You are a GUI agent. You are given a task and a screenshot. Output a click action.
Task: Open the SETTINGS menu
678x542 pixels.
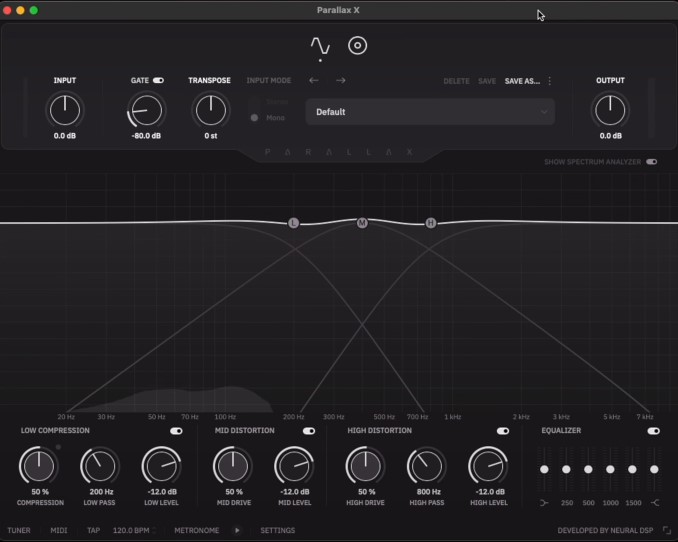[278, 530]
